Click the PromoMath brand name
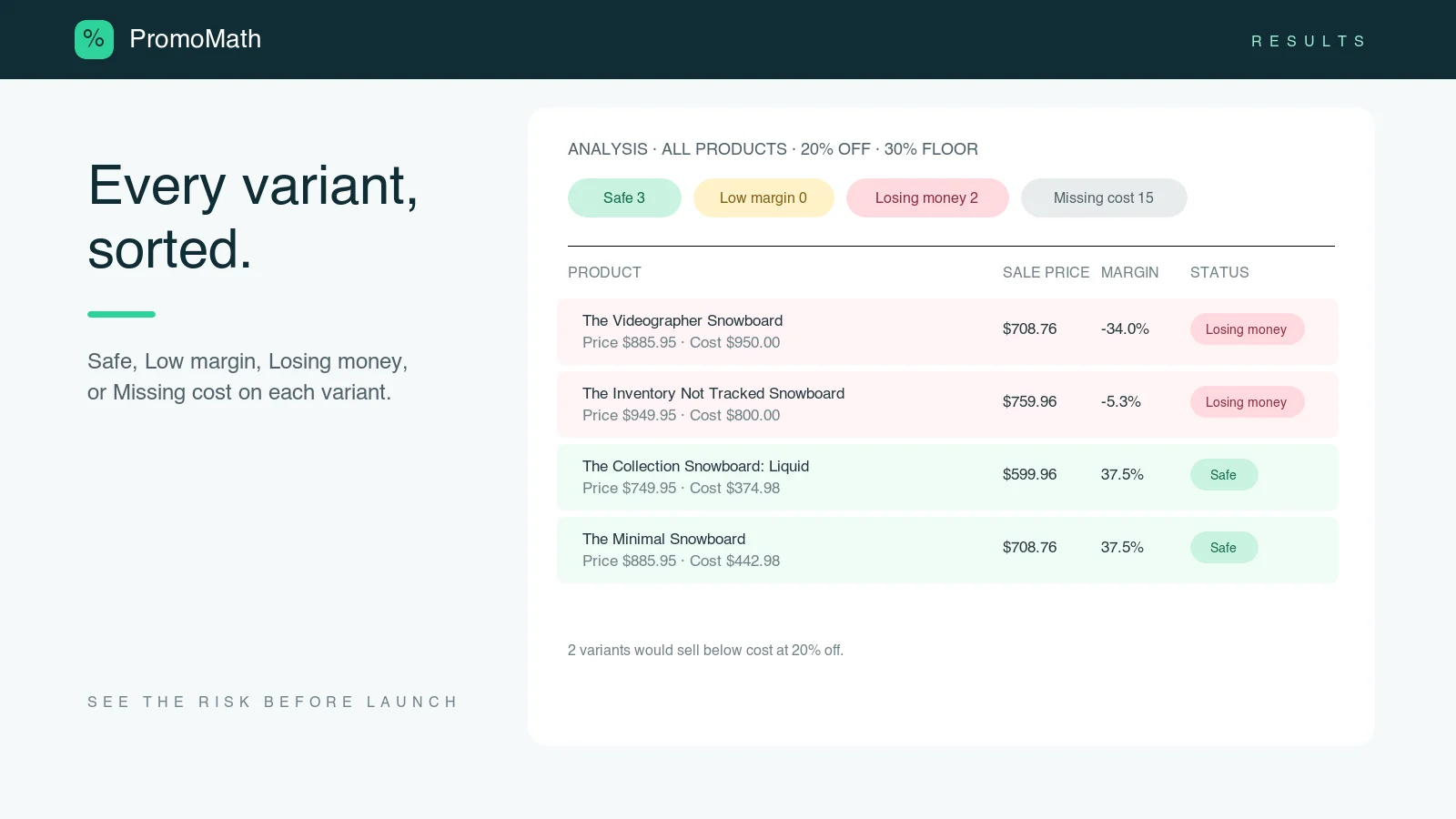Image resolution: width=1456 pixels, height=819 pixels. tap(195, 39)
